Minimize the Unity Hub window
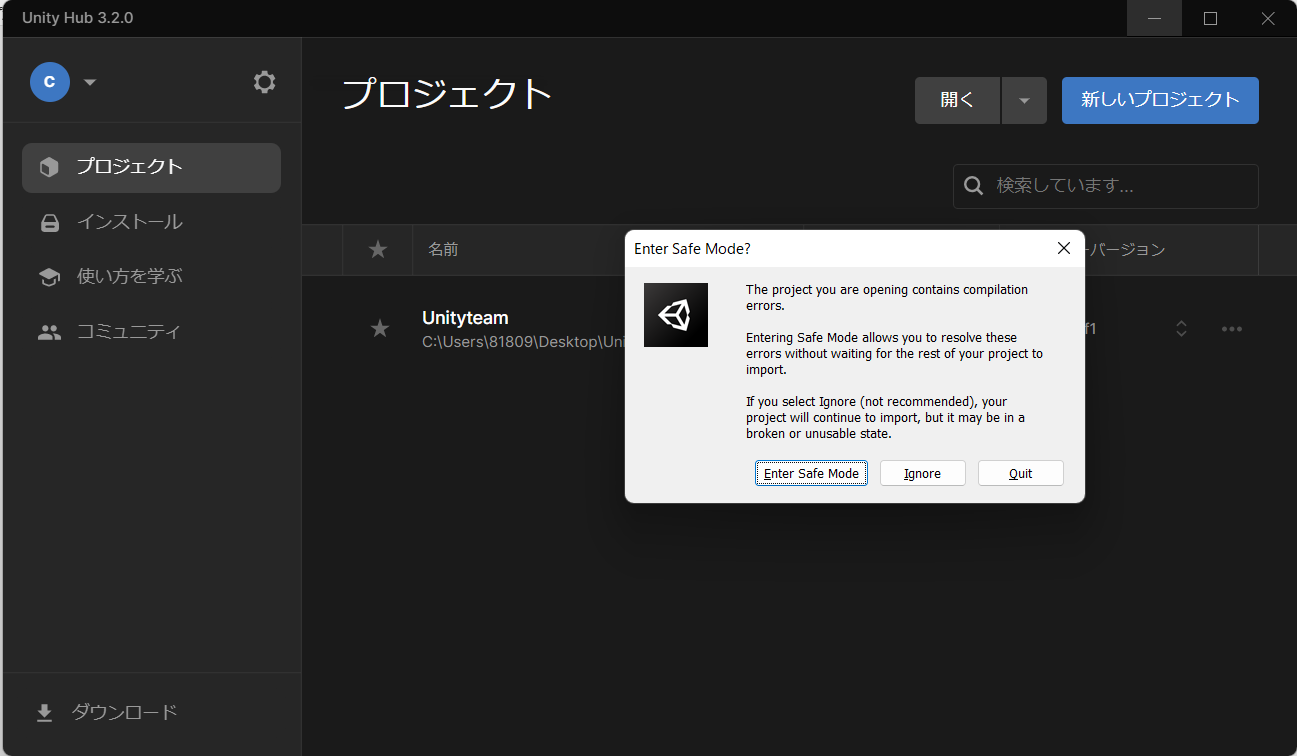Screen dimensions: 1297x756 pos(1155,18)
